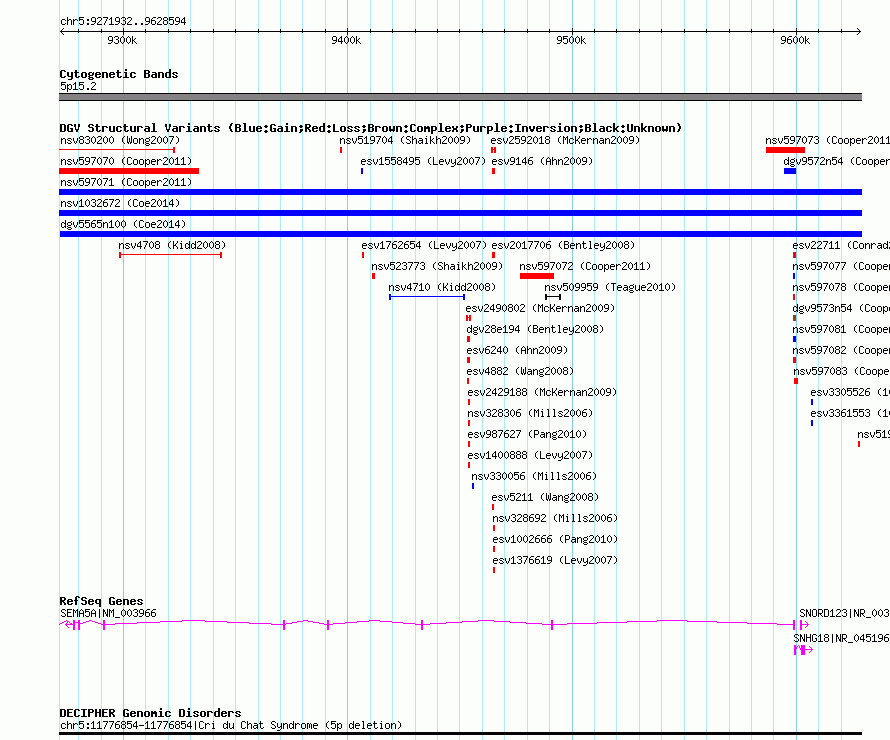Click the chr5:9271932..9628594 coordinate label
Screen dimensions: 890x740
click(123, 21)
